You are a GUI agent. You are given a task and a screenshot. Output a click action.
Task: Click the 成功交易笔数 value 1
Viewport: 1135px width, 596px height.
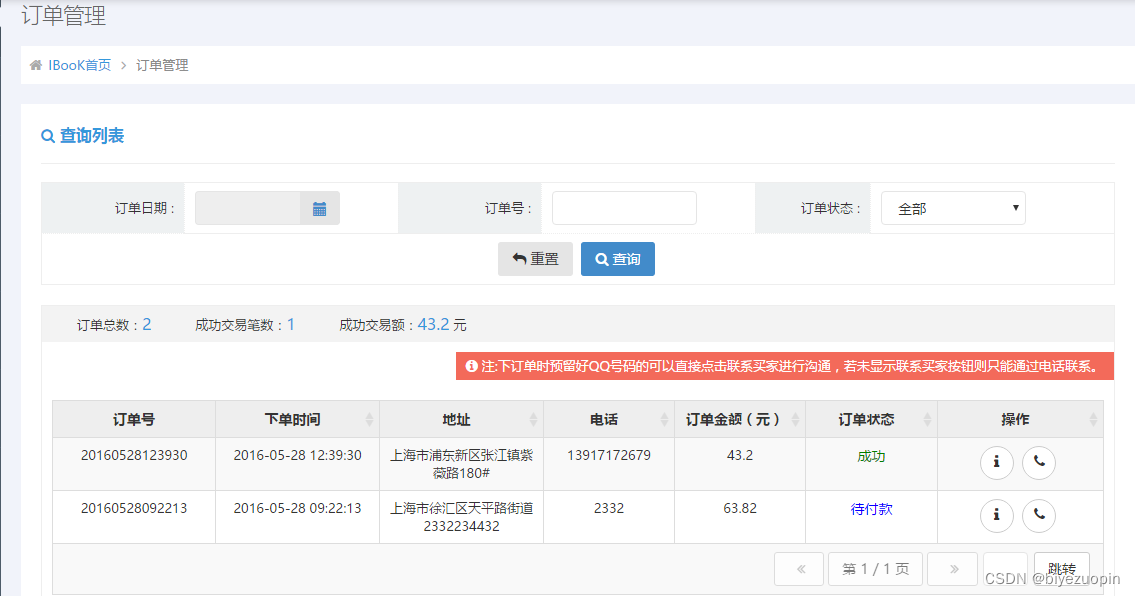coord(291,324)
